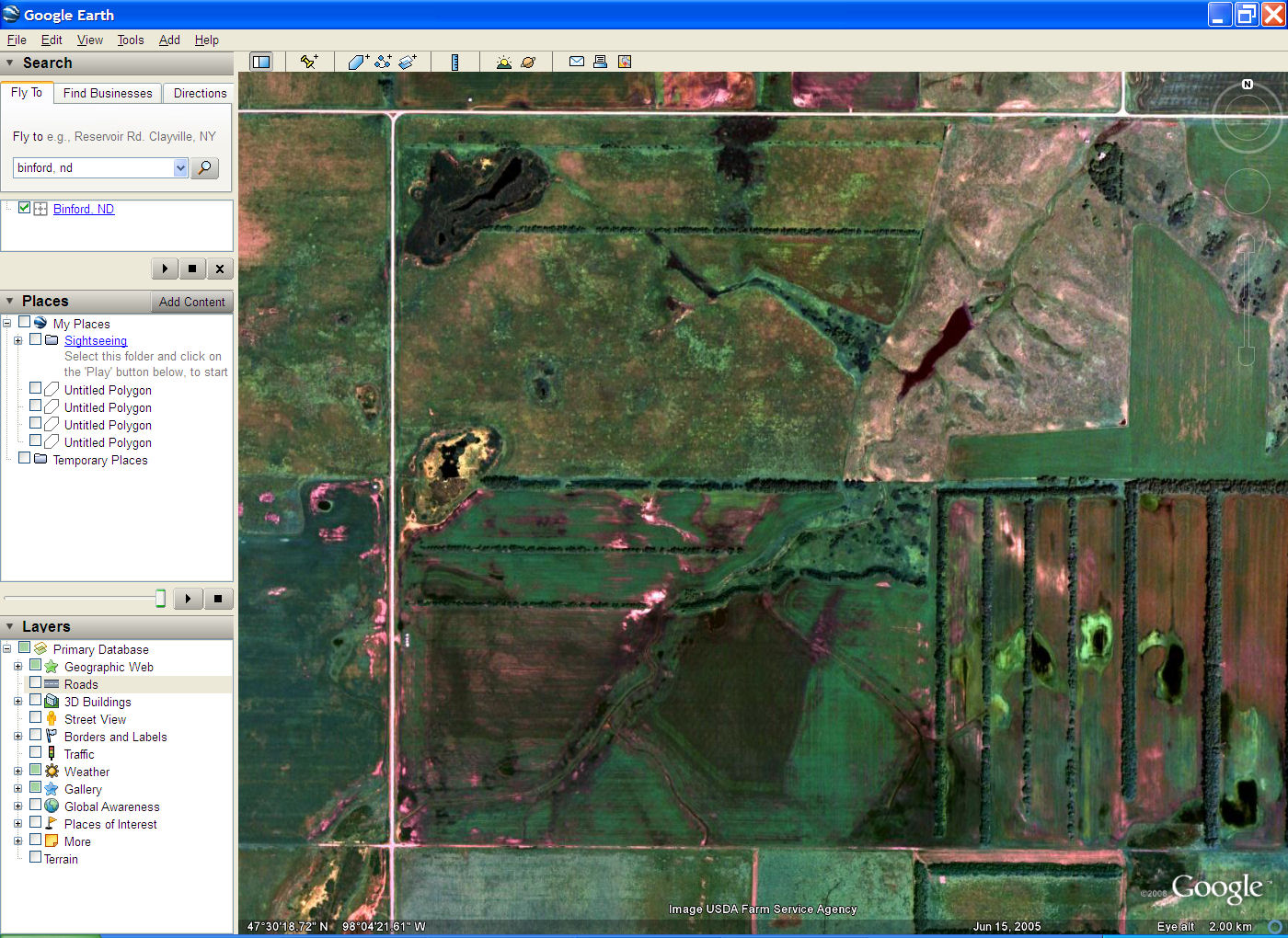Add a placemark with the pushpin icon

pos(309,62)
